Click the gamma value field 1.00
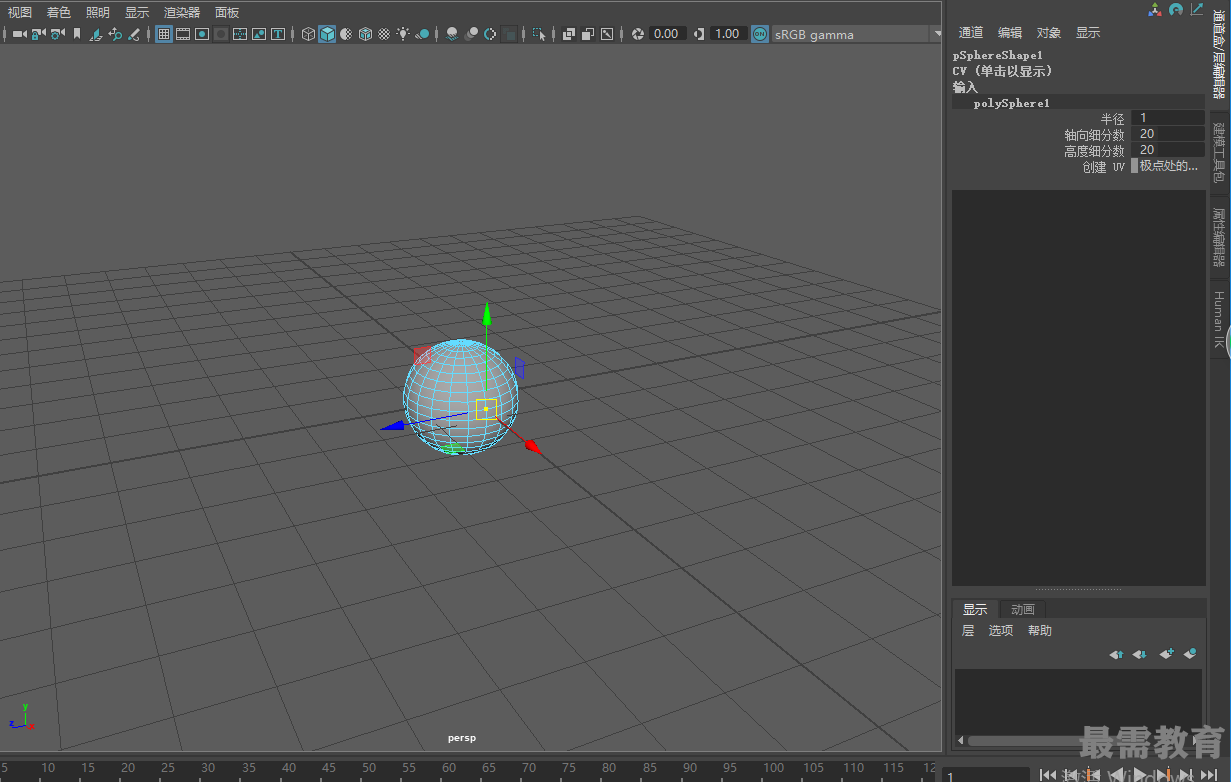 (x=728, y=34)
